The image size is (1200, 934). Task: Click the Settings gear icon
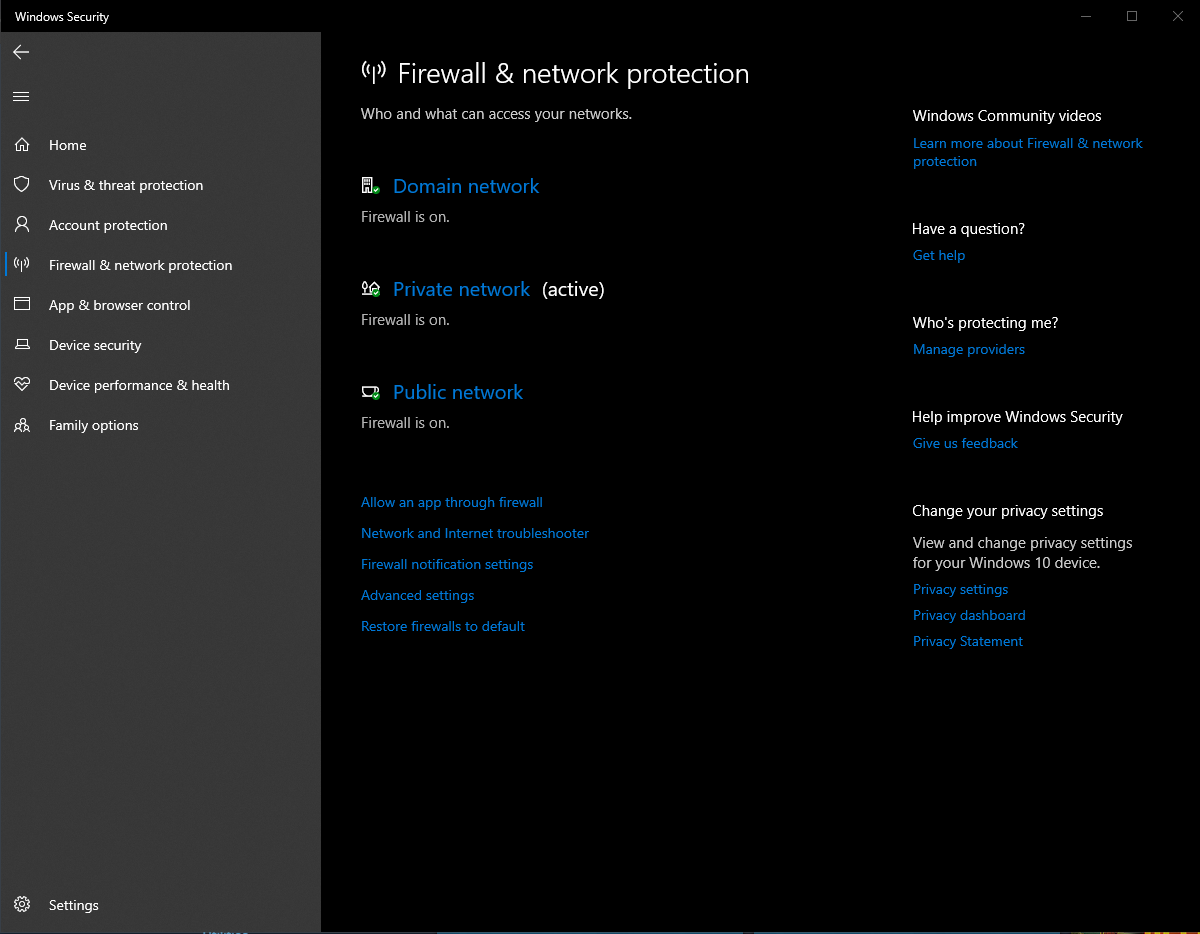click(x=22, y=905)
